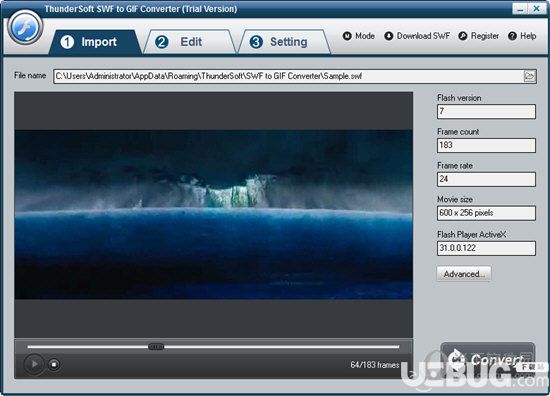Click the Flash logo icon

(25, 27)
